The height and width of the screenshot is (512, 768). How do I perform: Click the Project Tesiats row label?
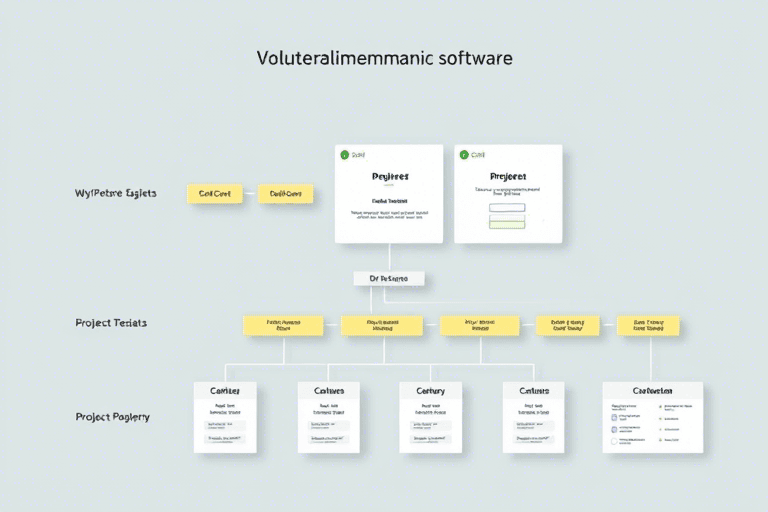pyautogui.click(x=112, y=323)
